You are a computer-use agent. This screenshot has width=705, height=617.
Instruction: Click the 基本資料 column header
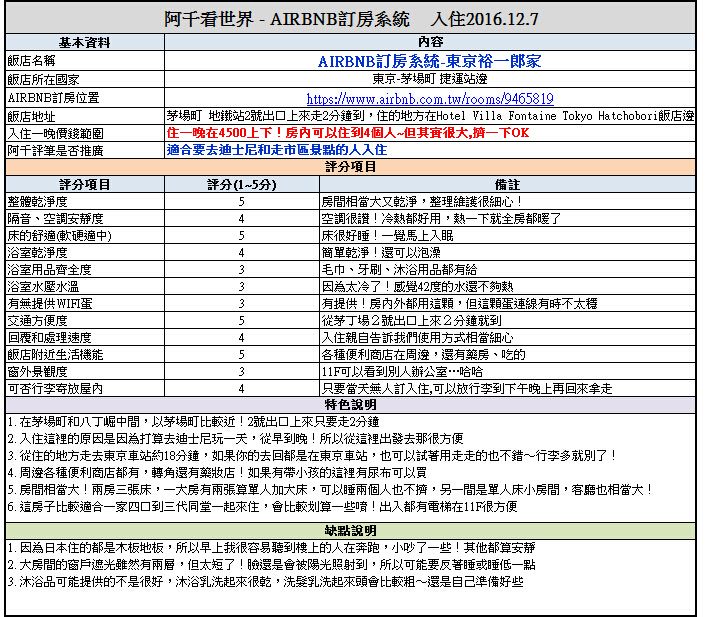click(85, 42)
